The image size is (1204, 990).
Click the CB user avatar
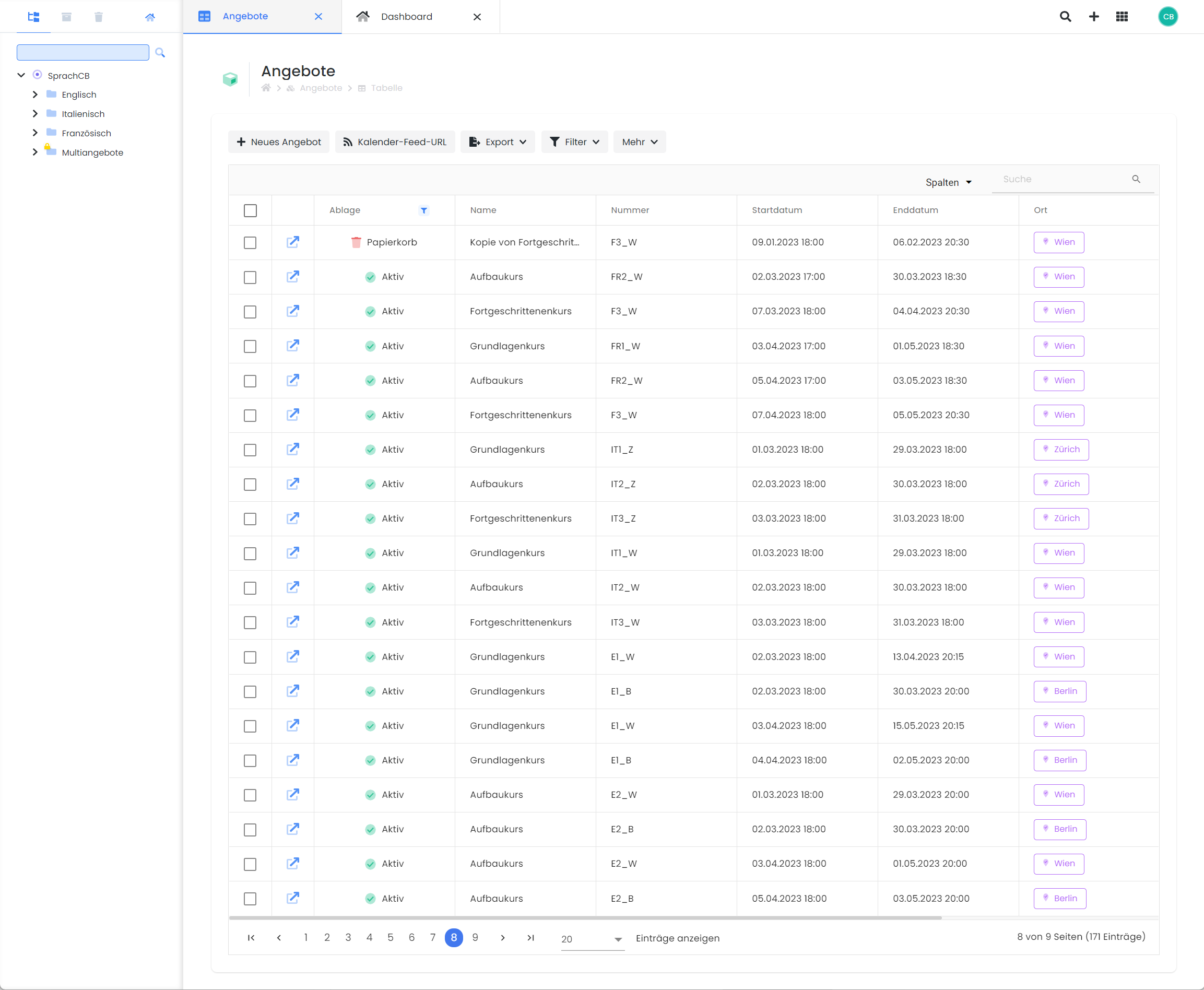click(x=1168, y=17)
